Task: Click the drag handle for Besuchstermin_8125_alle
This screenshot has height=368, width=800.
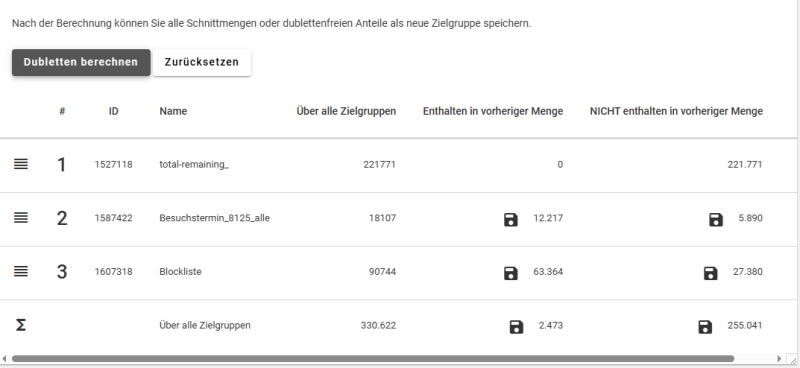Action: (21, 218)
